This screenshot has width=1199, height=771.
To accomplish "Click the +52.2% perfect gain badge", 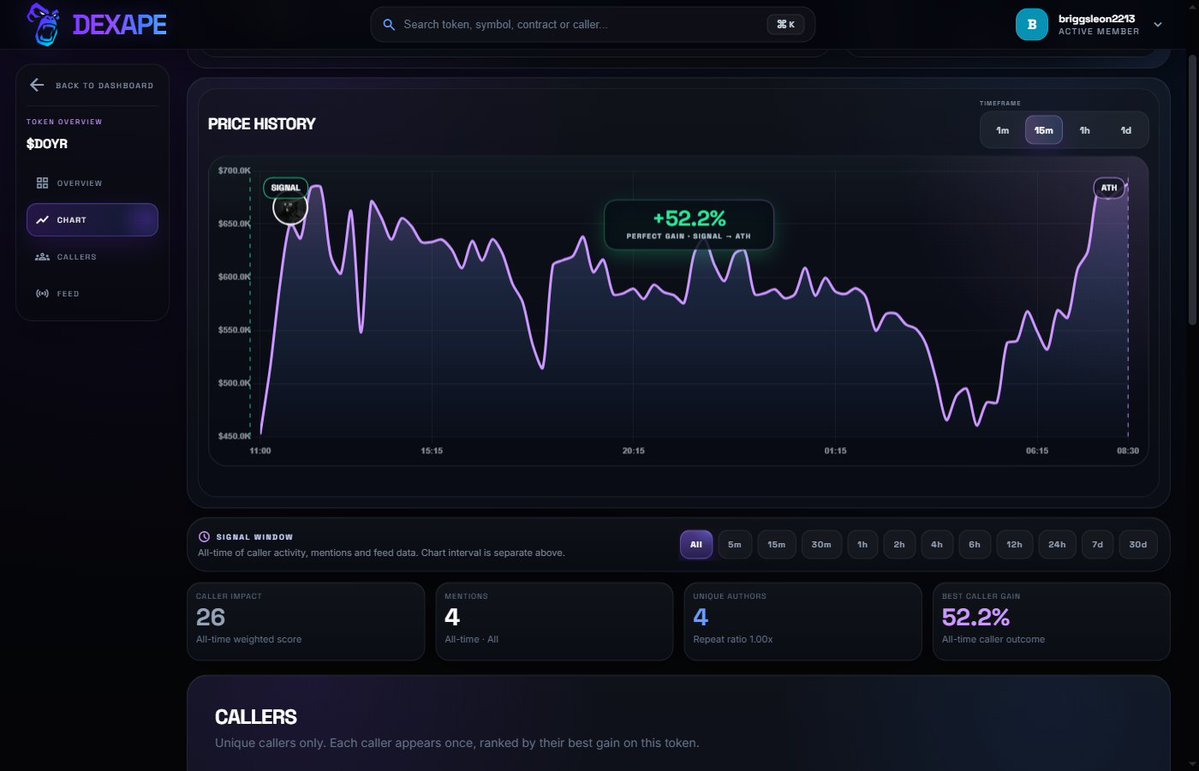I will (x=689, y=225).
